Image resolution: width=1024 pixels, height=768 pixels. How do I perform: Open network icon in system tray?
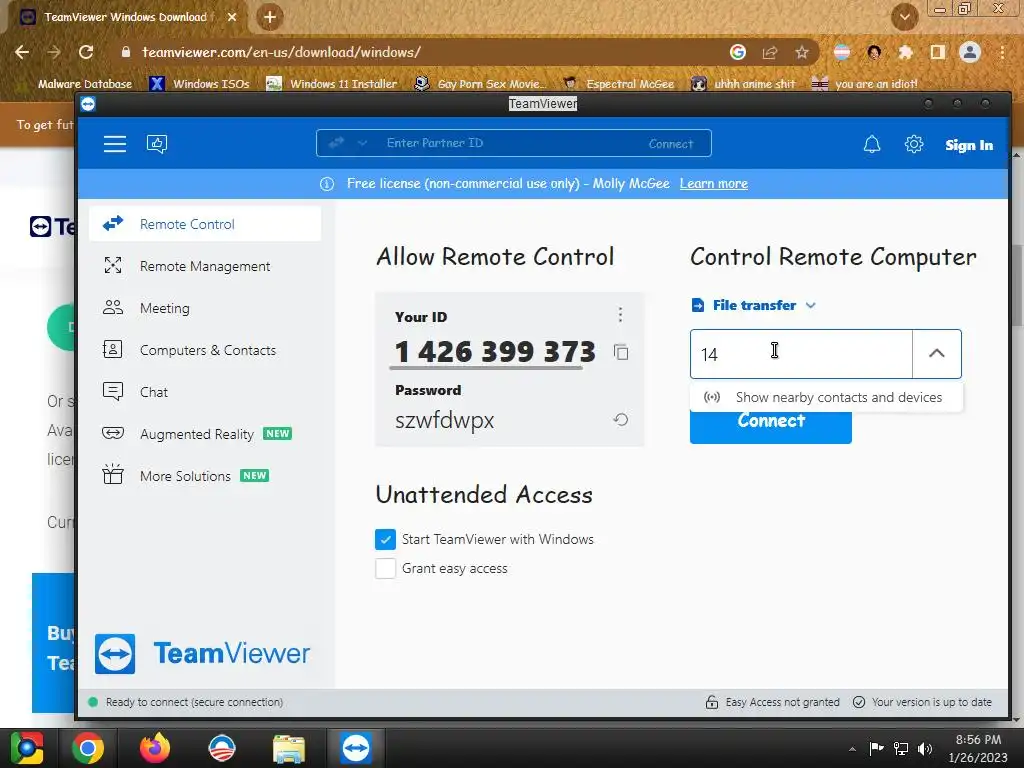[901, 749]
